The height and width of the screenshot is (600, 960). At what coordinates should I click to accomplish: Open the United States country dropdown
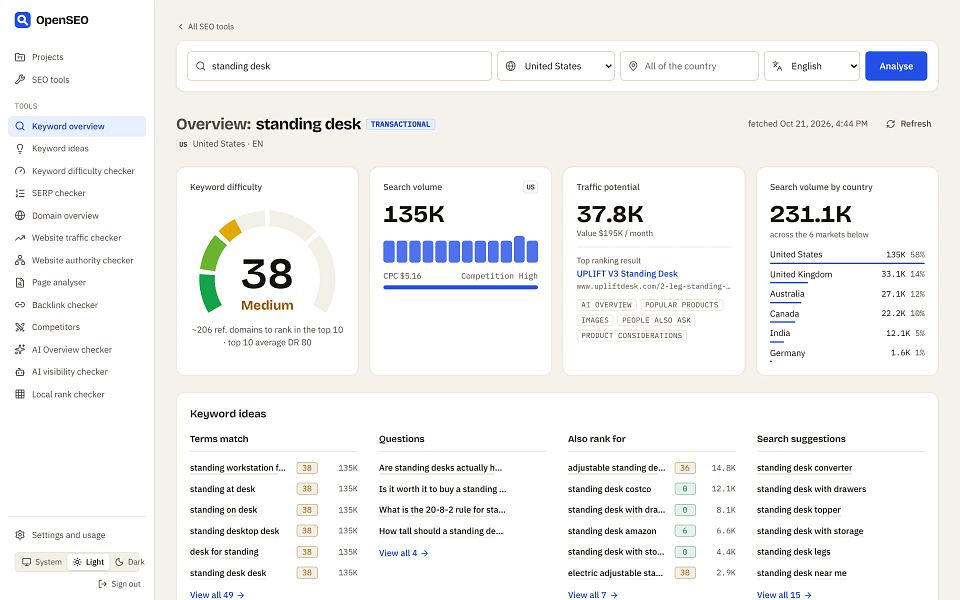click(556, 66)
